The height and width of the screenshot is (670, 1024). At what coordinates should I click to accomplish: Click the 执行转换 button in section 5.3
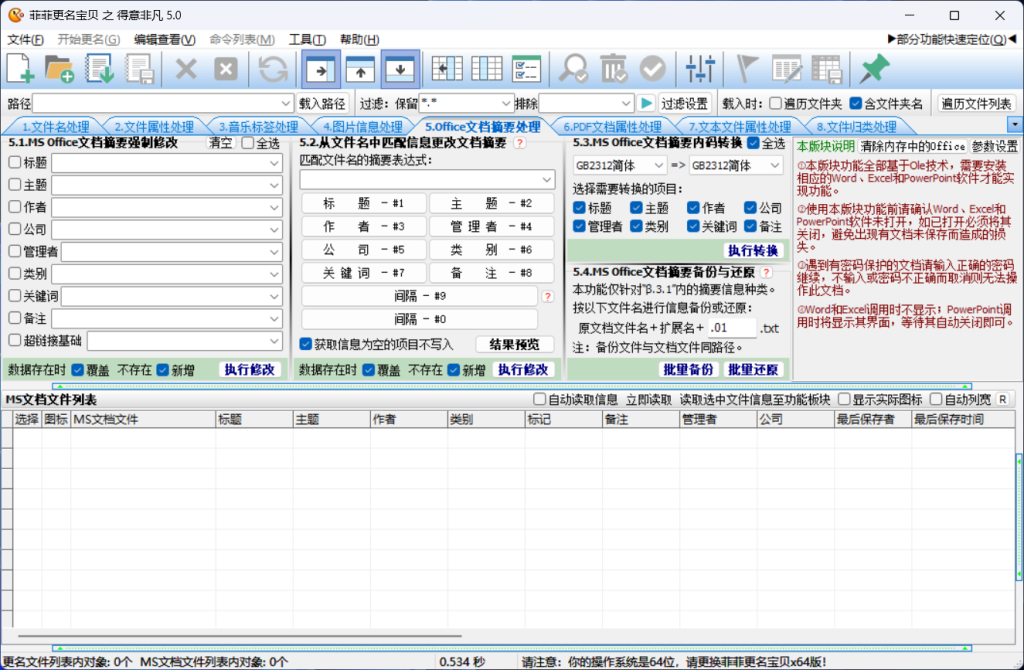coord(755,250)
